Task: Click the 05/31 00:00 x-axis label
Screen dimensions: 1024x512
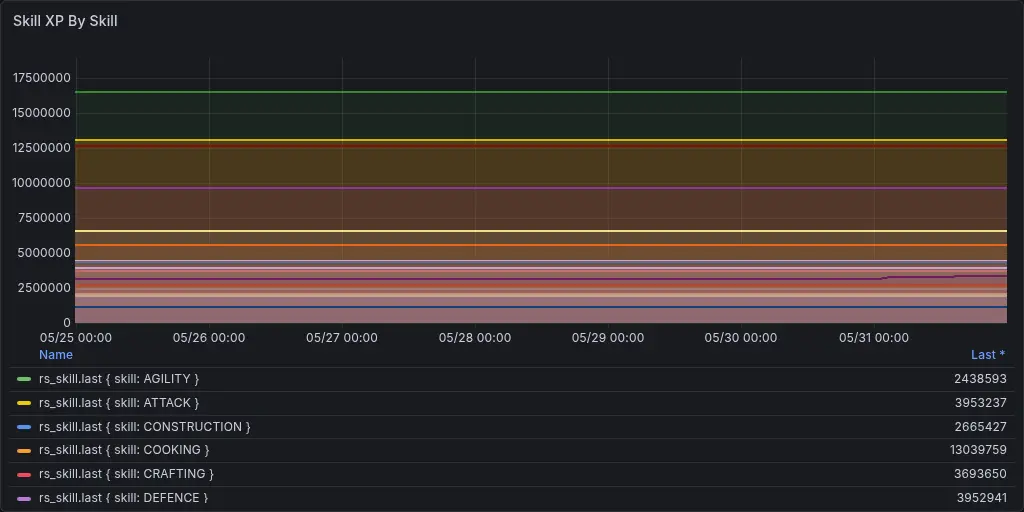Action: (874, 338)
